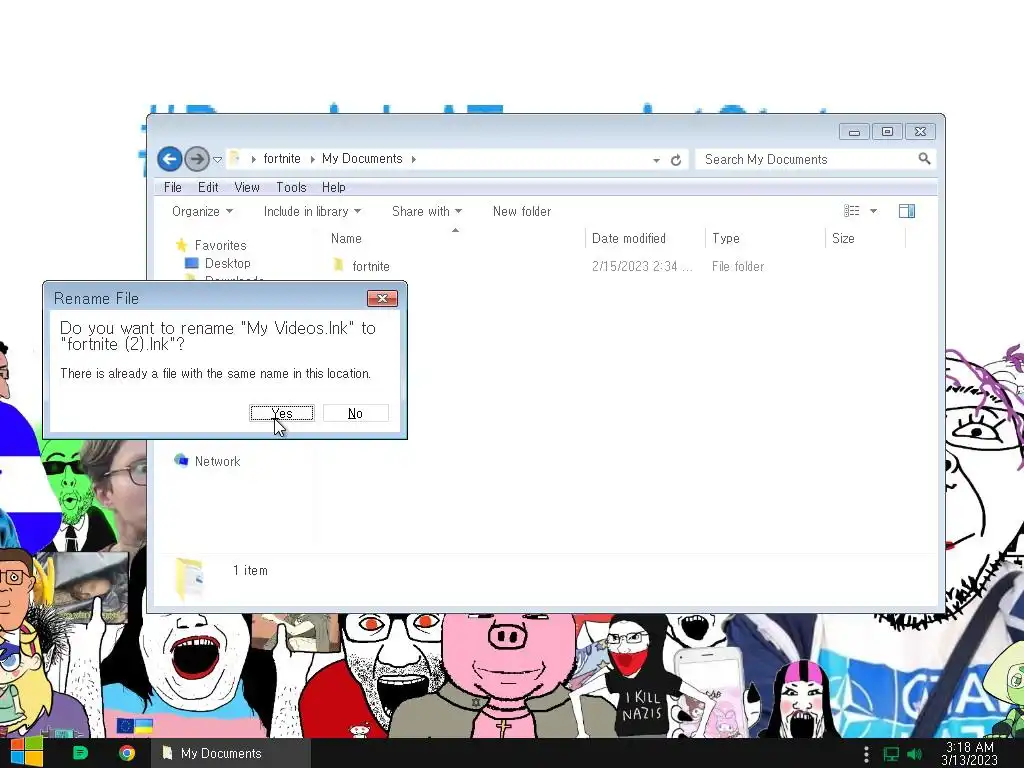Click the File folder type cell
The height and width of the screenshot is (768, 1024).
(738, 266)
